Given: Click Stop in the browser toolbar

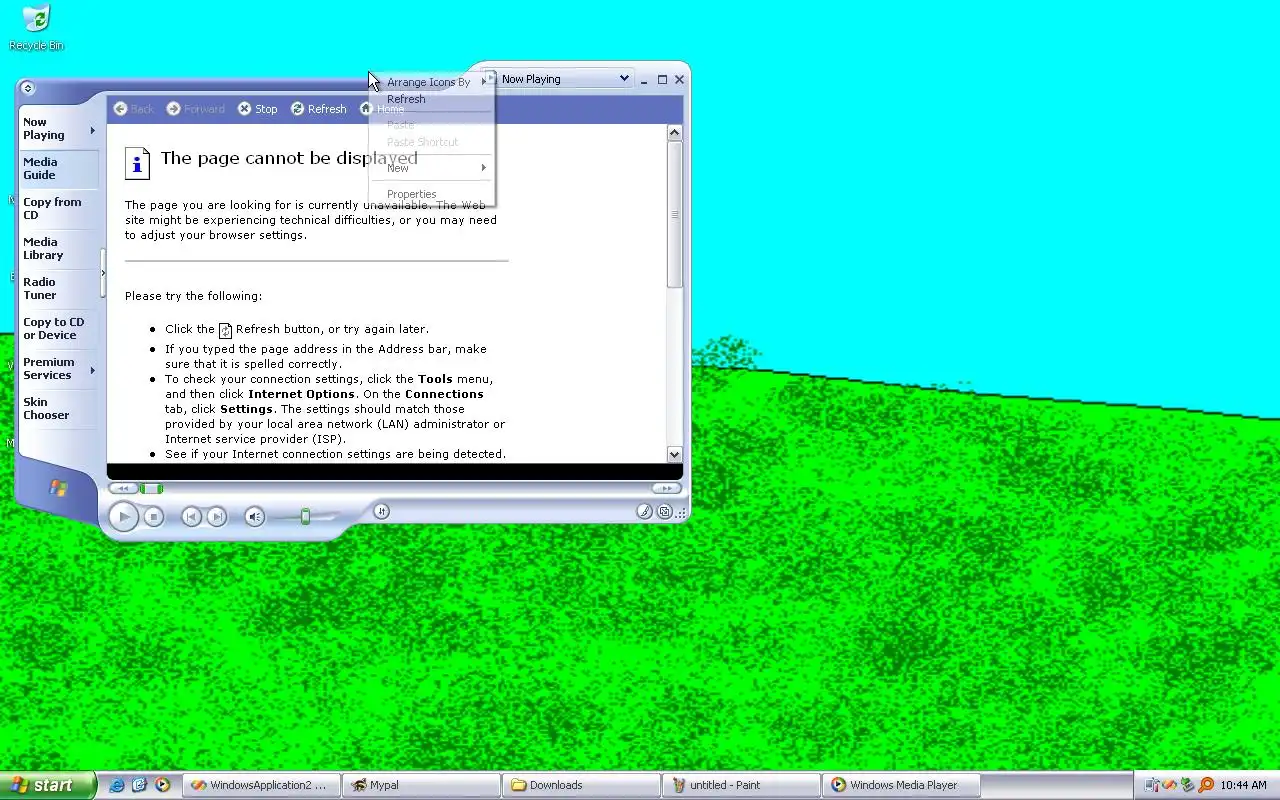Looking at the screenshot, I should tap(258, 109).
